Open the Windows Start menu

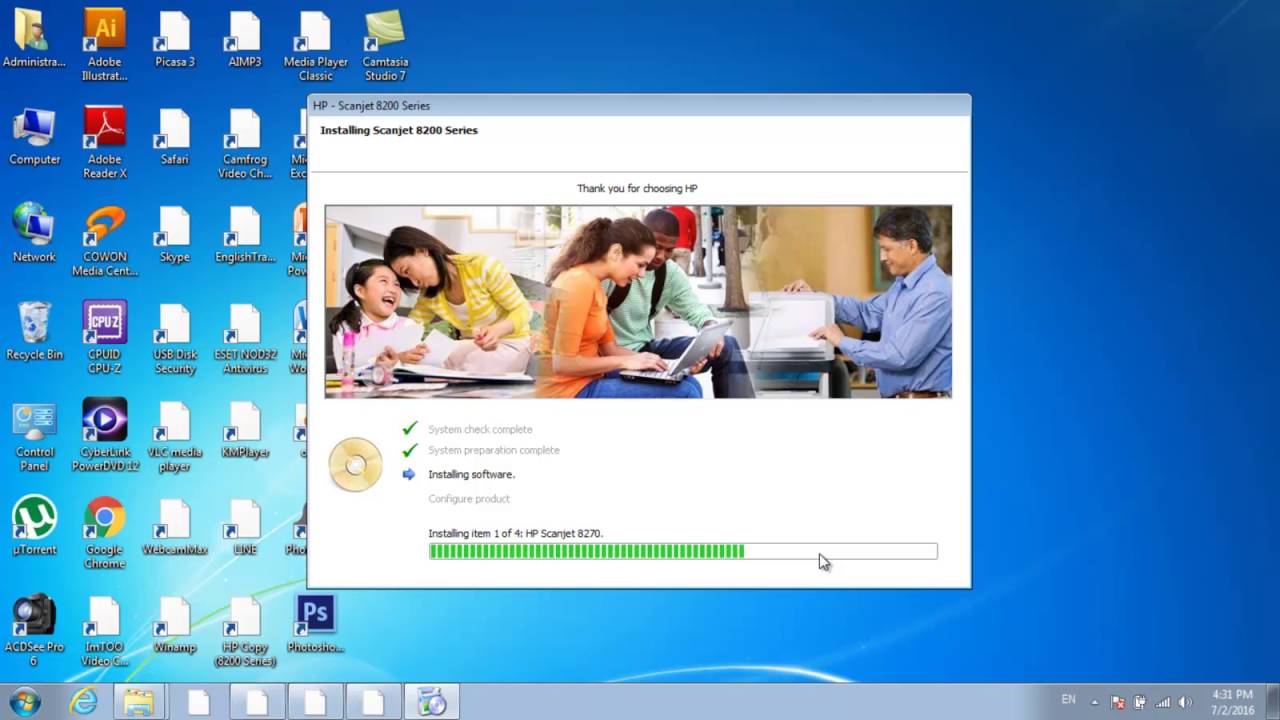[24, 702]
